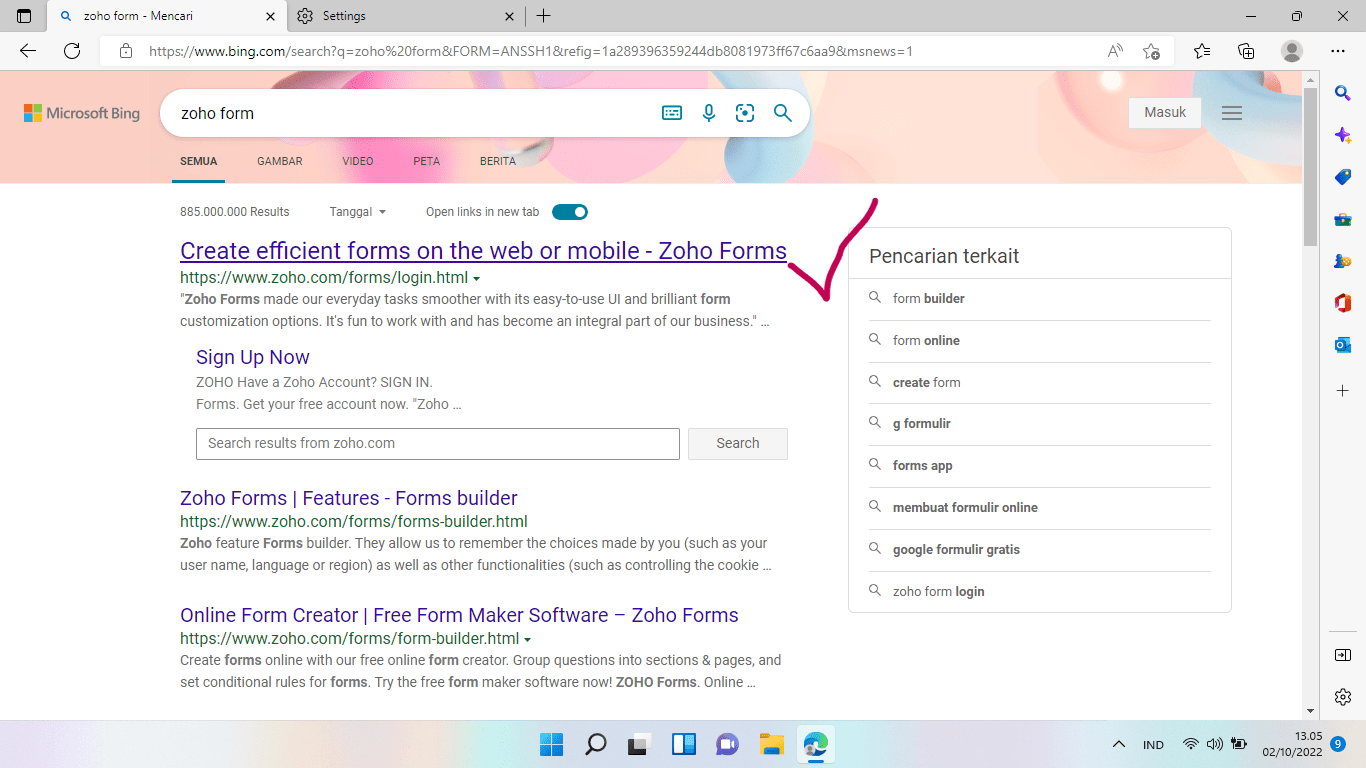Open the sidebar Discover sparkle icon
This screenshot has width=1366, height=768.
click(x=1343, y=135)
